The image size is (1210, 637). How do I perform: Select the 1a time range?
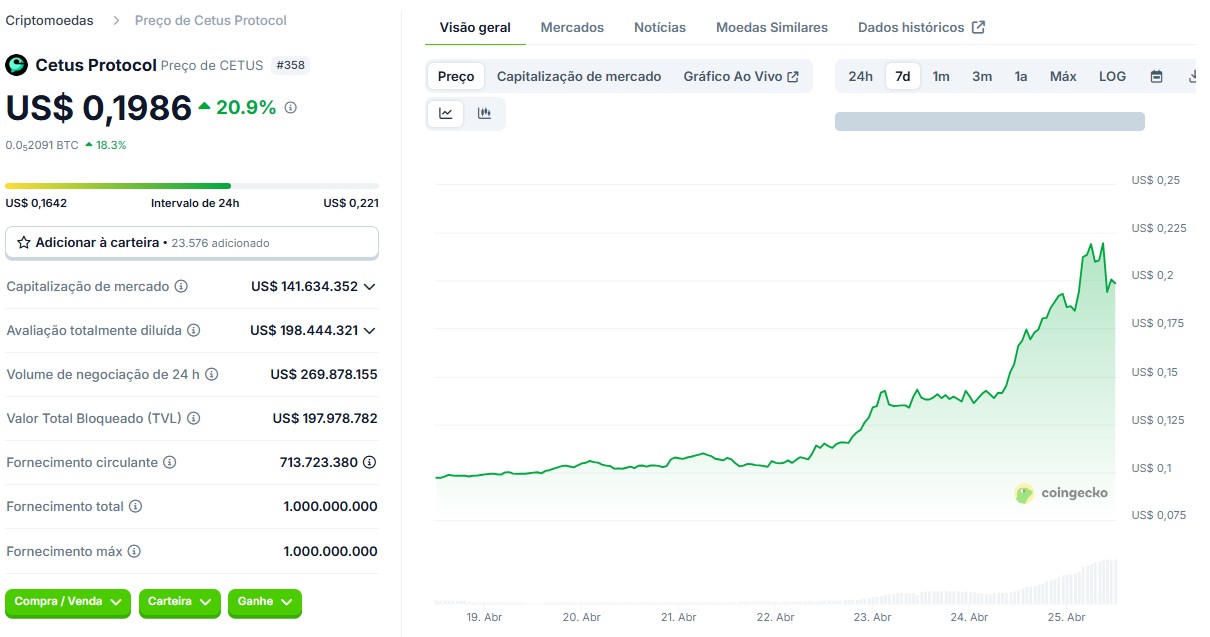[1021, 76]
